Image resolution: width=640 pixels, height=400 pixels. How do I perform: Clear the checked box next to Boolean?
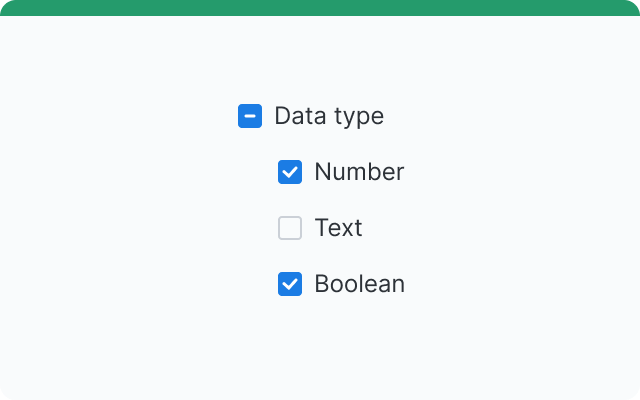290,284
